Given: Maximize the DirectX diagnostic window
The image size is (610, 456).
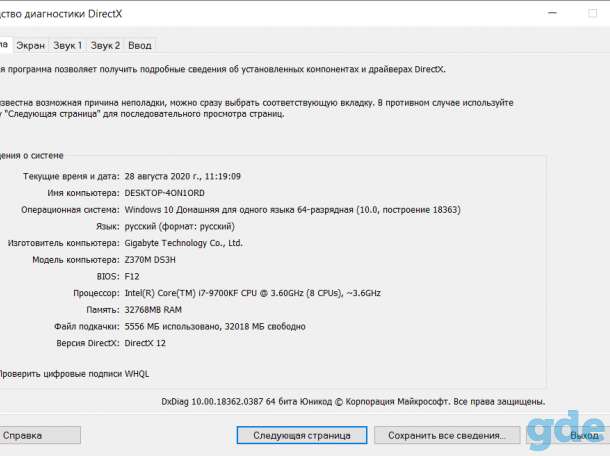Looking at the screenshot, I should tap(592, 13).
